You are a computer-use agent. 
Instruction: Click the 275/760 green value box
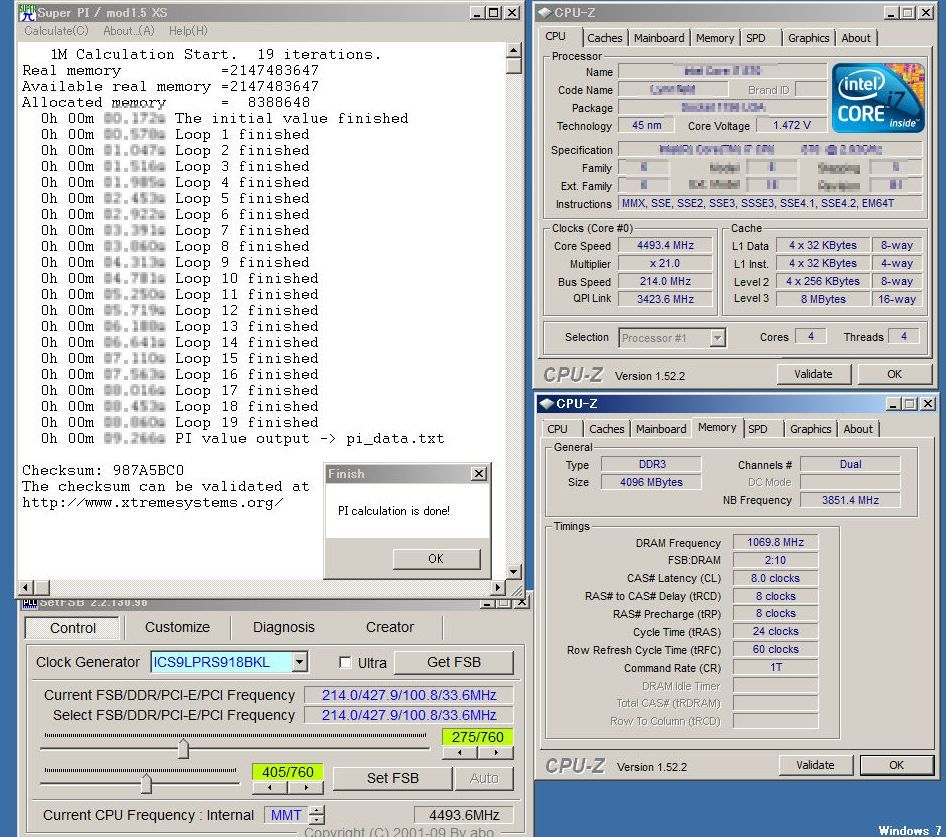tap(477, 737)
